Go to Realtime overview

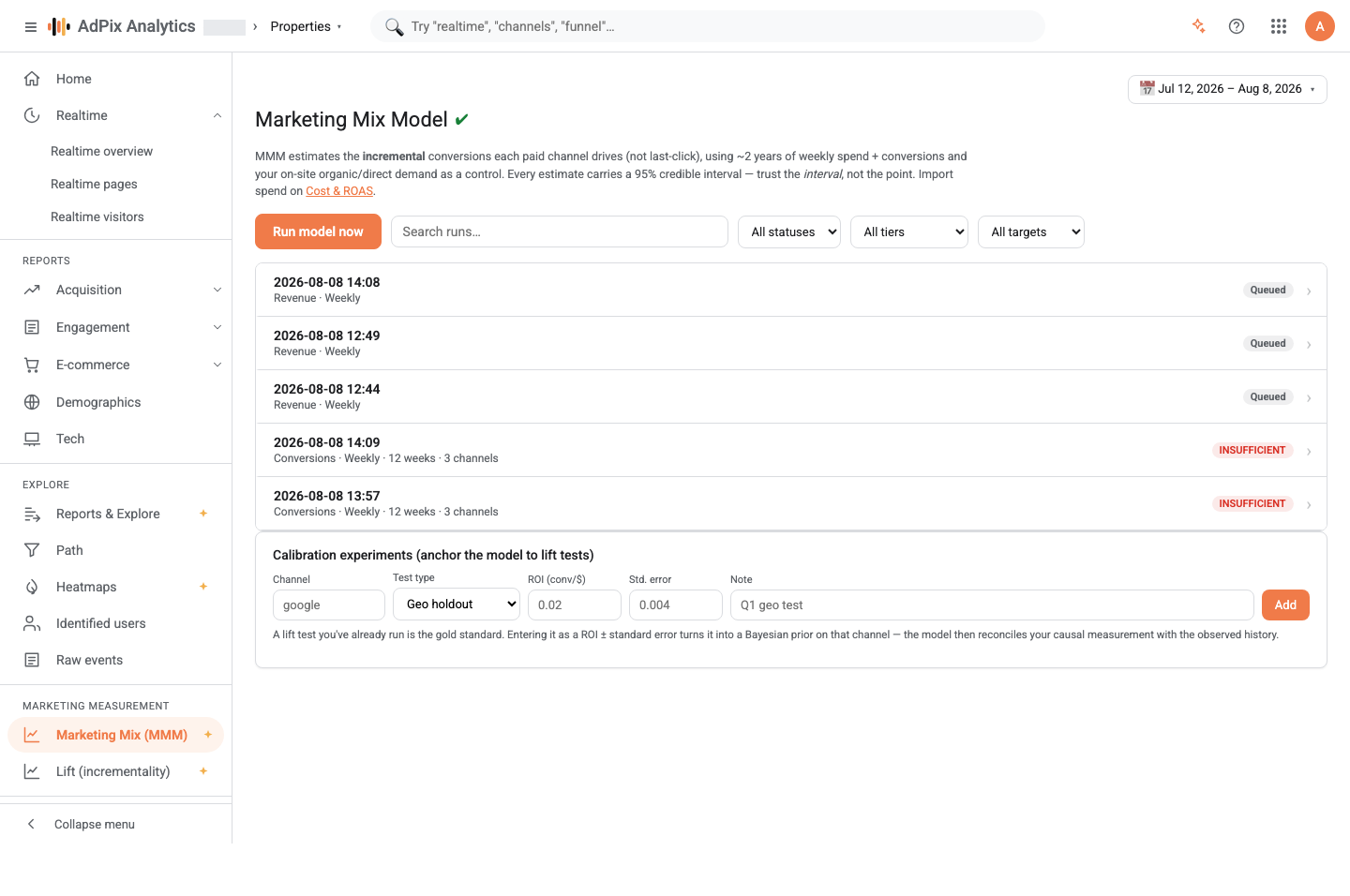pyautogui.click(x=101, y=151)
